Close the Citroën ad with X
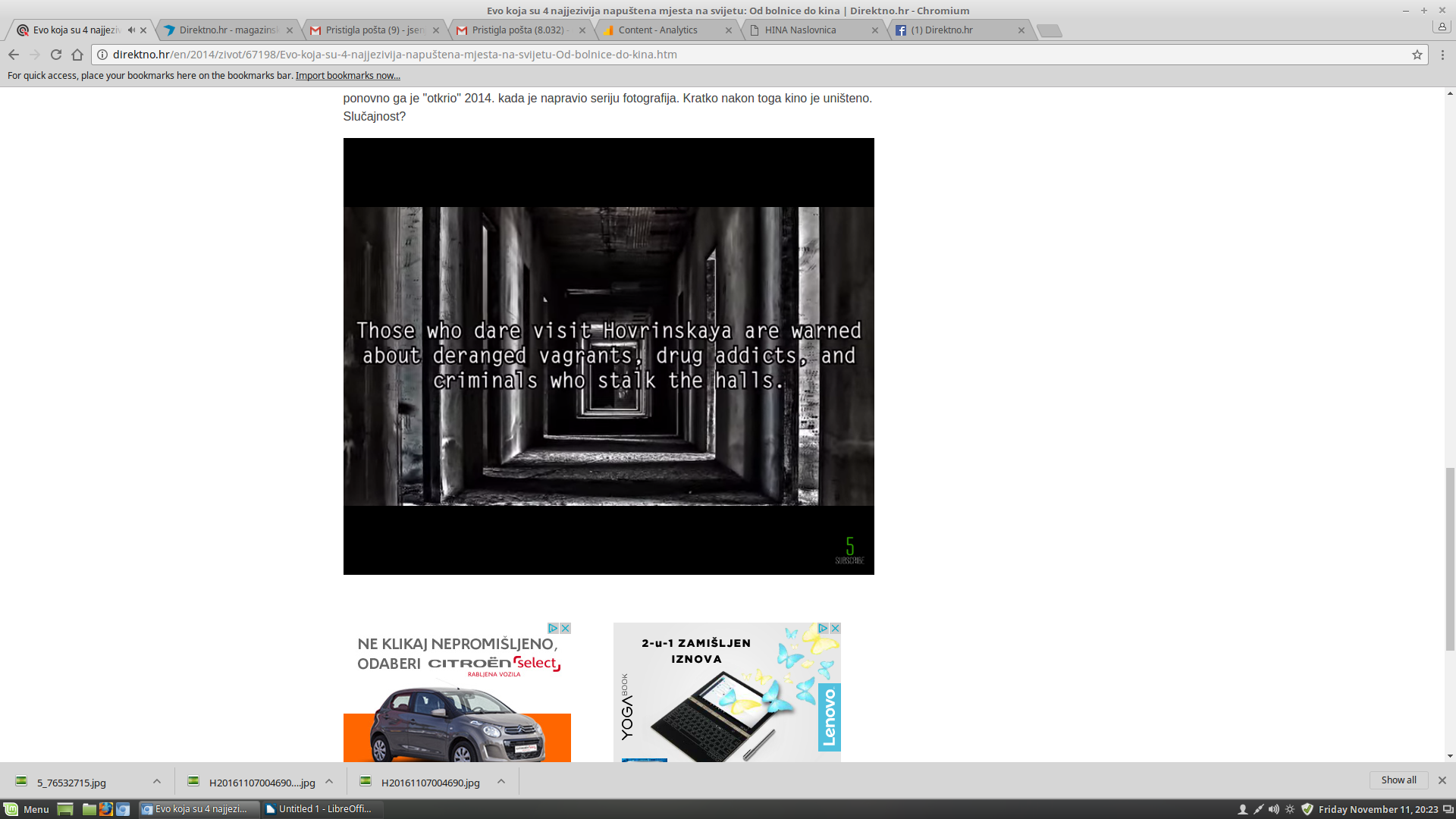Screen dimensions: 1456x819 click(x=565, y=629)
